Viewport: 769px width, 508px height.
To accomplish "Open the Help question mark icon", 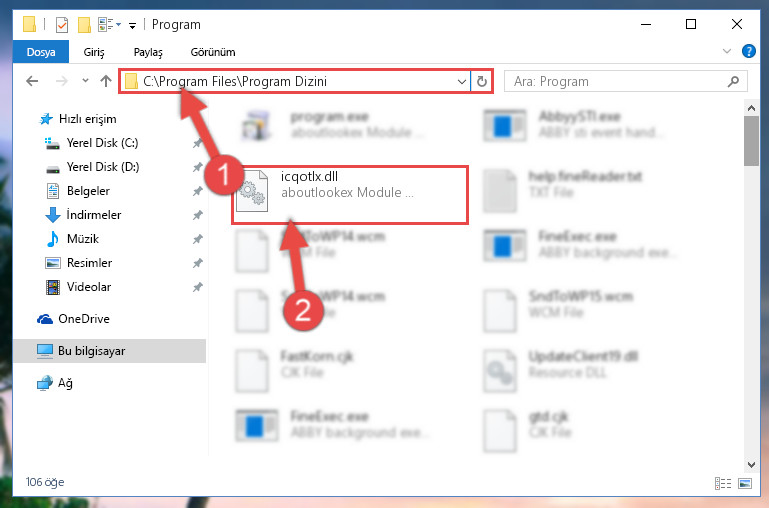I will pos(748,51).
